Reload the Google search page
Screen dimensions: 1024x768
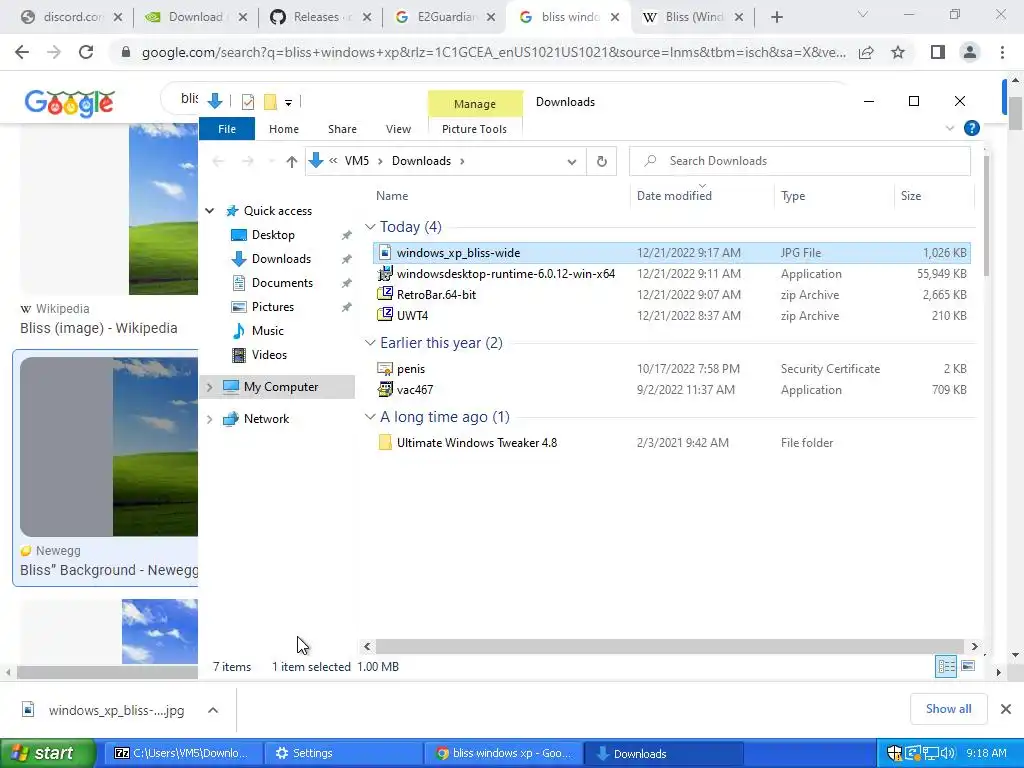click(86, 52)
